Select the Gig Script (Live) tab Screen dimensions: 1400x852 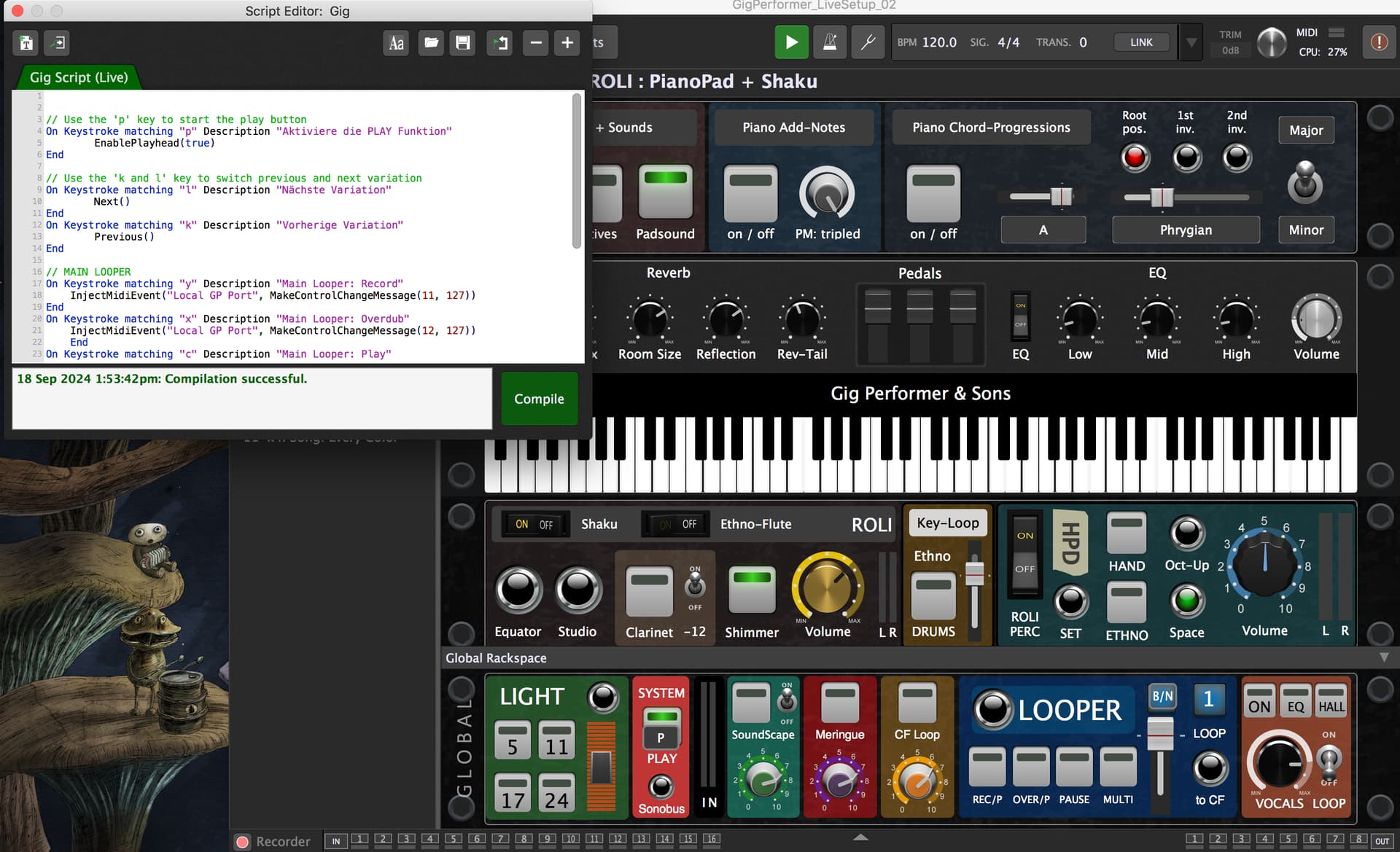pos(79,77)
